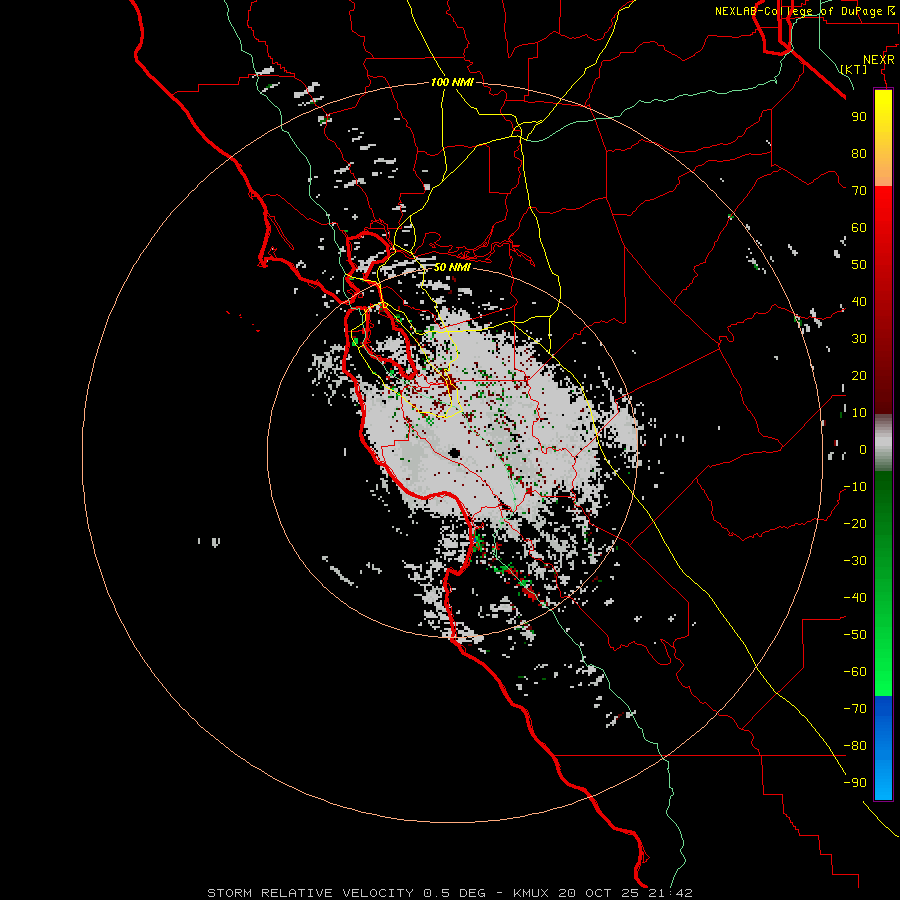Select the -50 scale value
The image size is (900, 900).
[x=855, y=635]
